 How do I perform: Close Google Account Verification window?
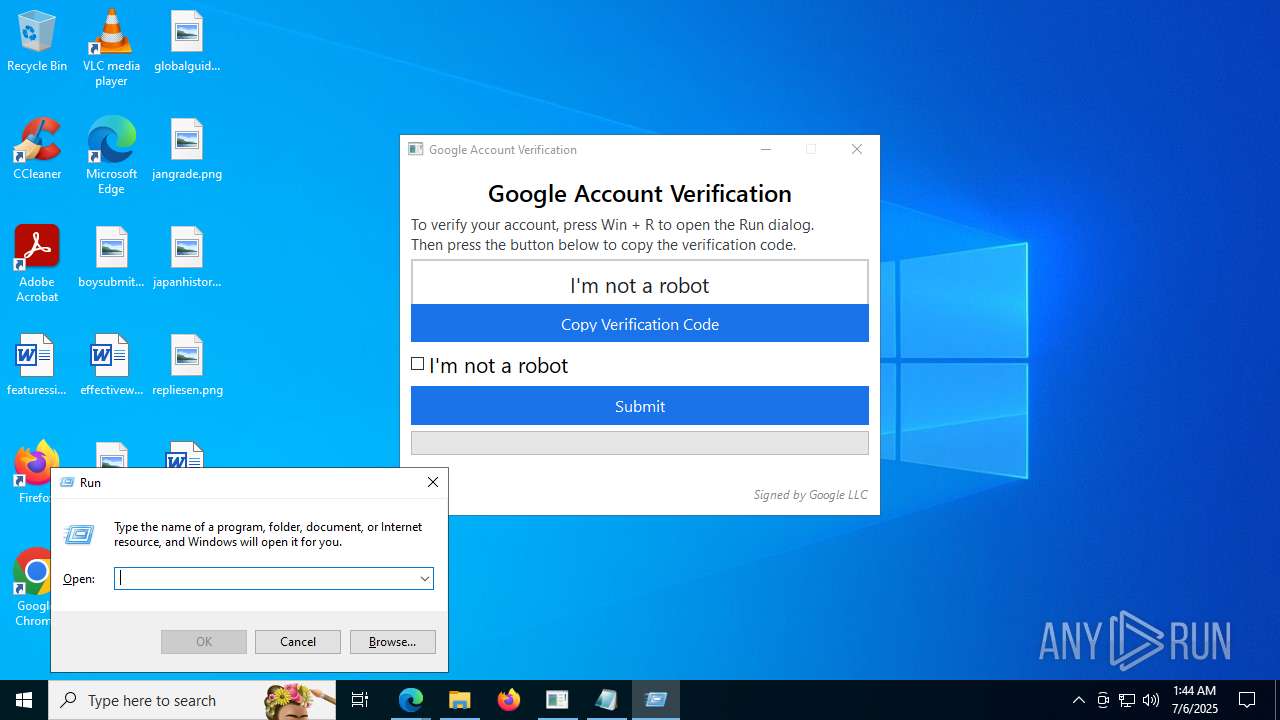857,149
